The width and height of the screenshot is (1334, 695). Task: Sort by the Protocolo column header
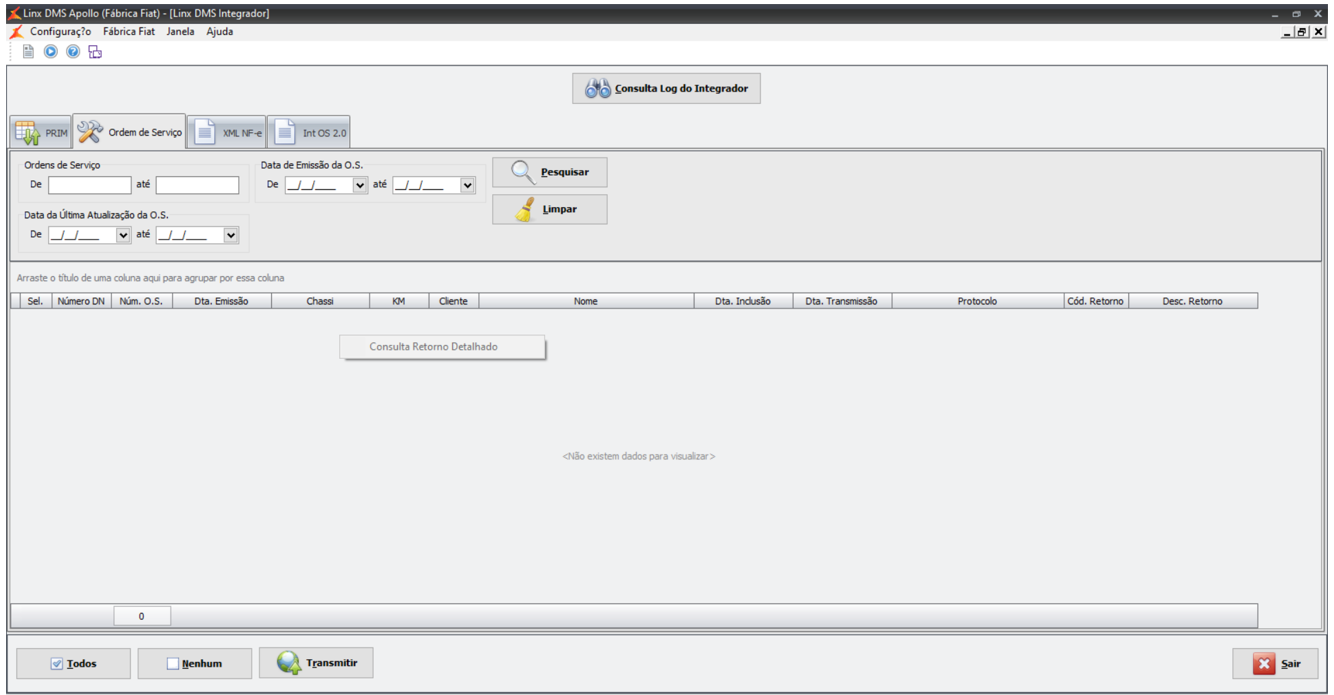[977, 301]
